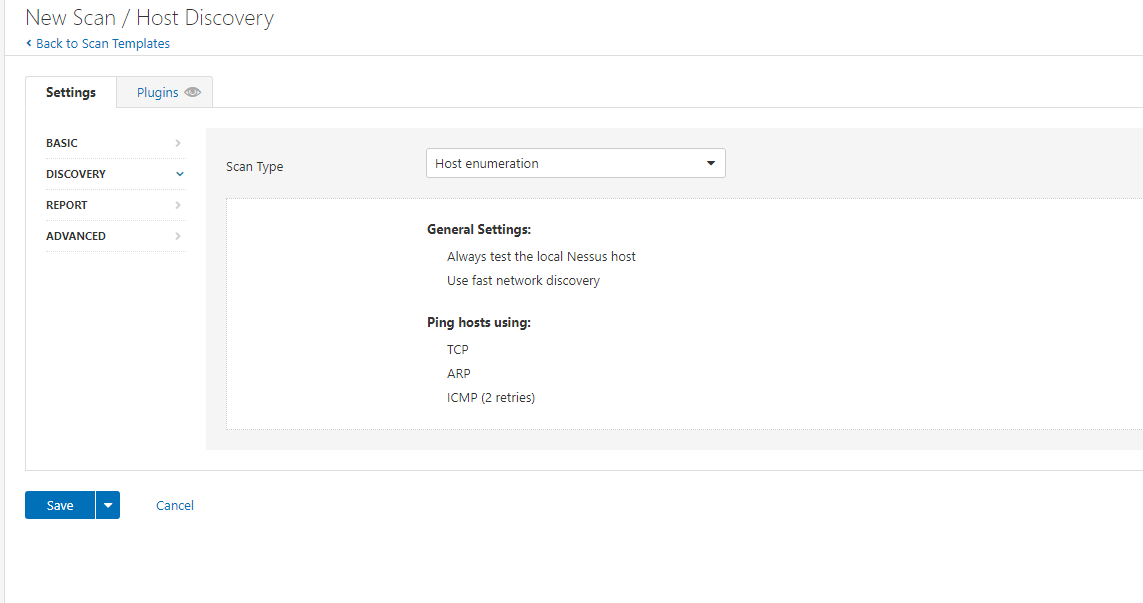Click the 'ICMP (2 retries)' entry
Image resolution: width=1143 pixels, height=603 pixels.
click(x=491, y=397)
